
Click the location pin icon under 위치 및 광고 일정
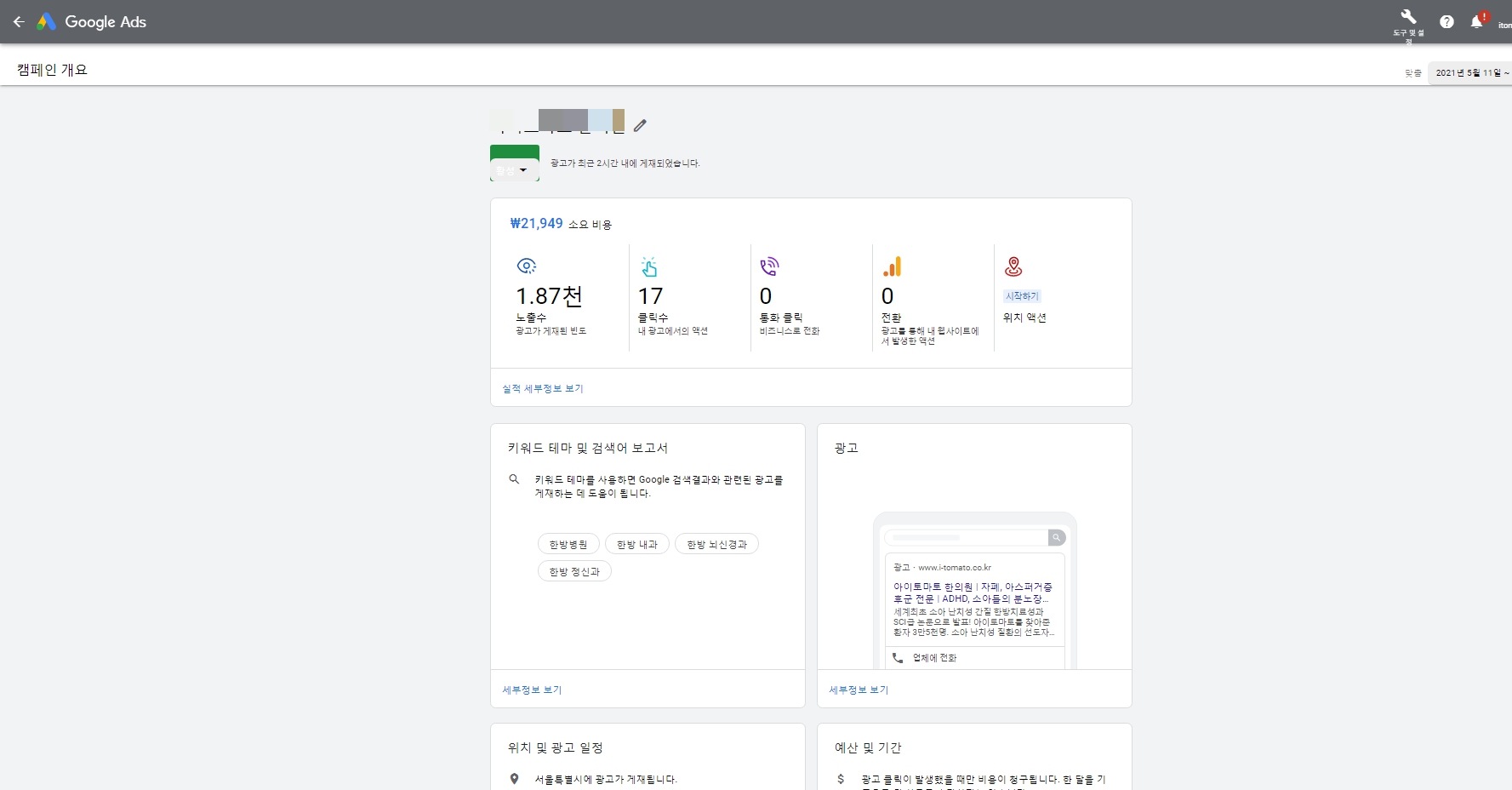click(514, 779)
